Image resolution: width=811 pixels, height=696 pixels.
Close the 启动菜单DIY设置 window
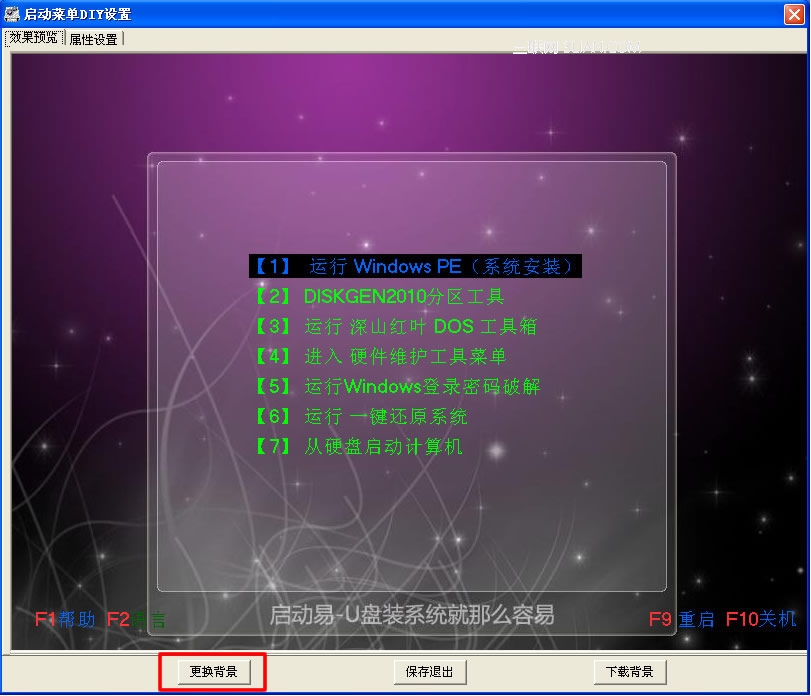pyautogui.click(x=794, y=14)
